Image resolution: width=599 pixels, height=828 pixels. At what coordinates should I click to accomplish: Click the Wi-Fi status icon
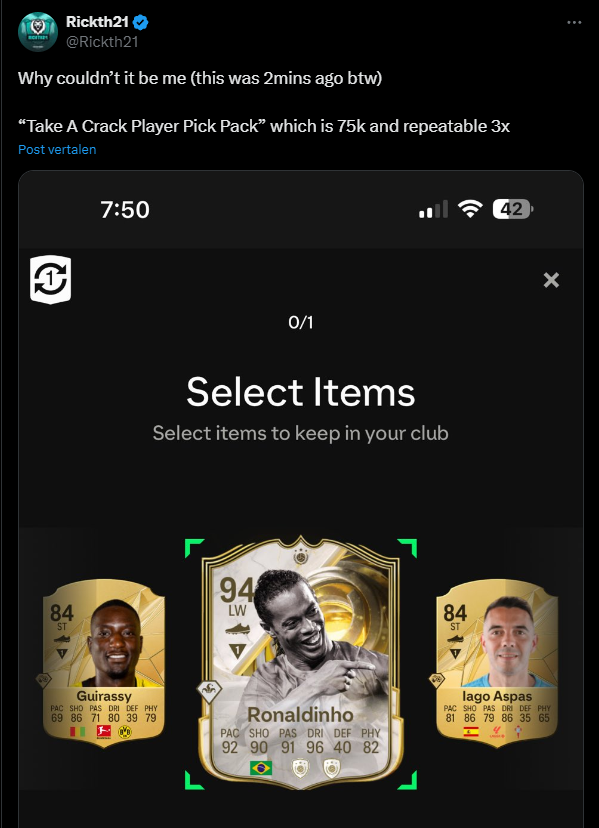470,209
